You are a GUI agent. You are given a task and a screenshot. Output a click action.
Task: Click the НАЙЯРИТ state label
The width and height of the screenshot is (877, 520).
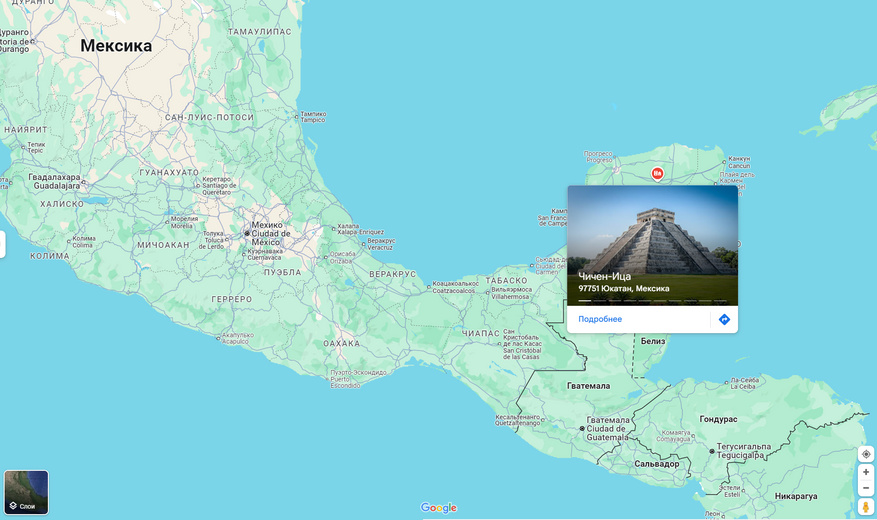coord(26,130)
